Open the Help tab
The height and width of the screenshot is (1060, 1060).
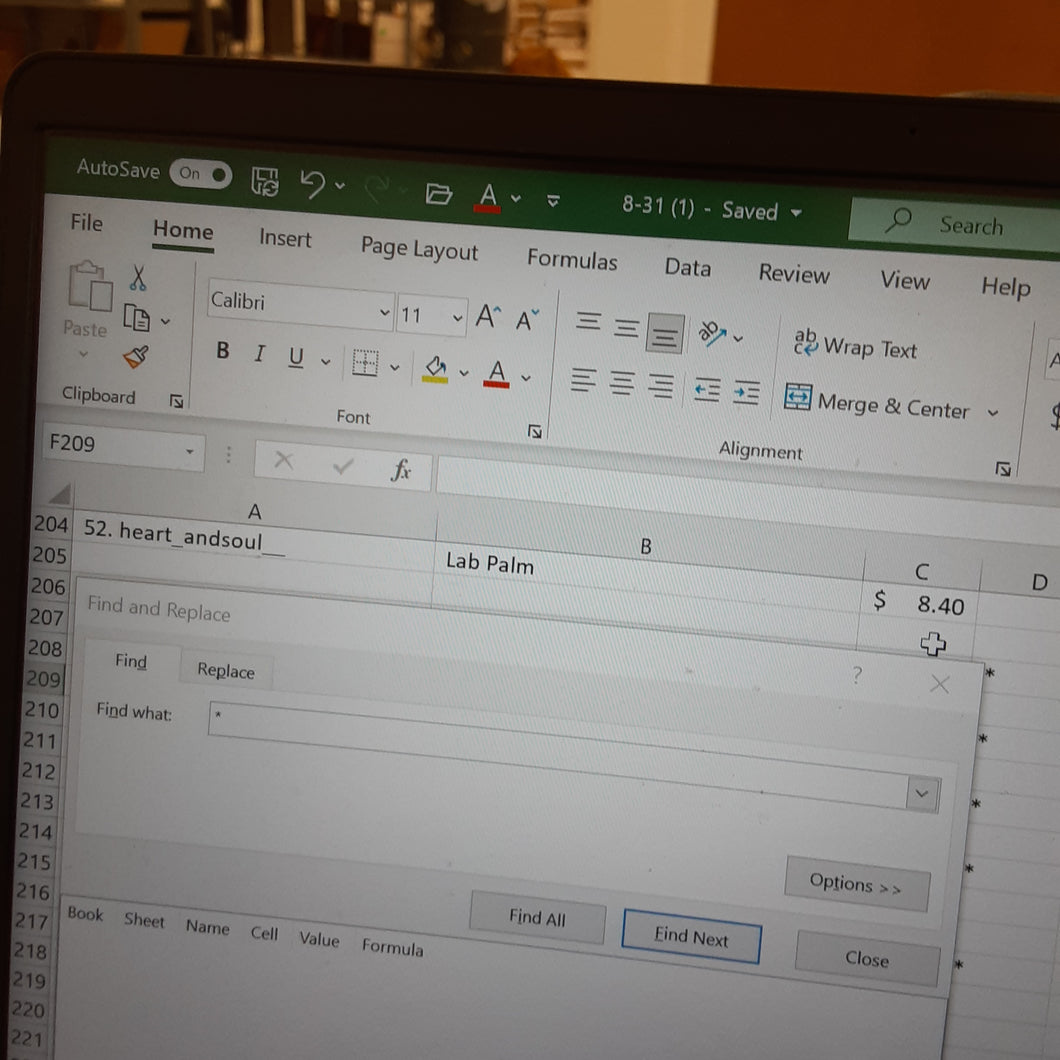1005,287
